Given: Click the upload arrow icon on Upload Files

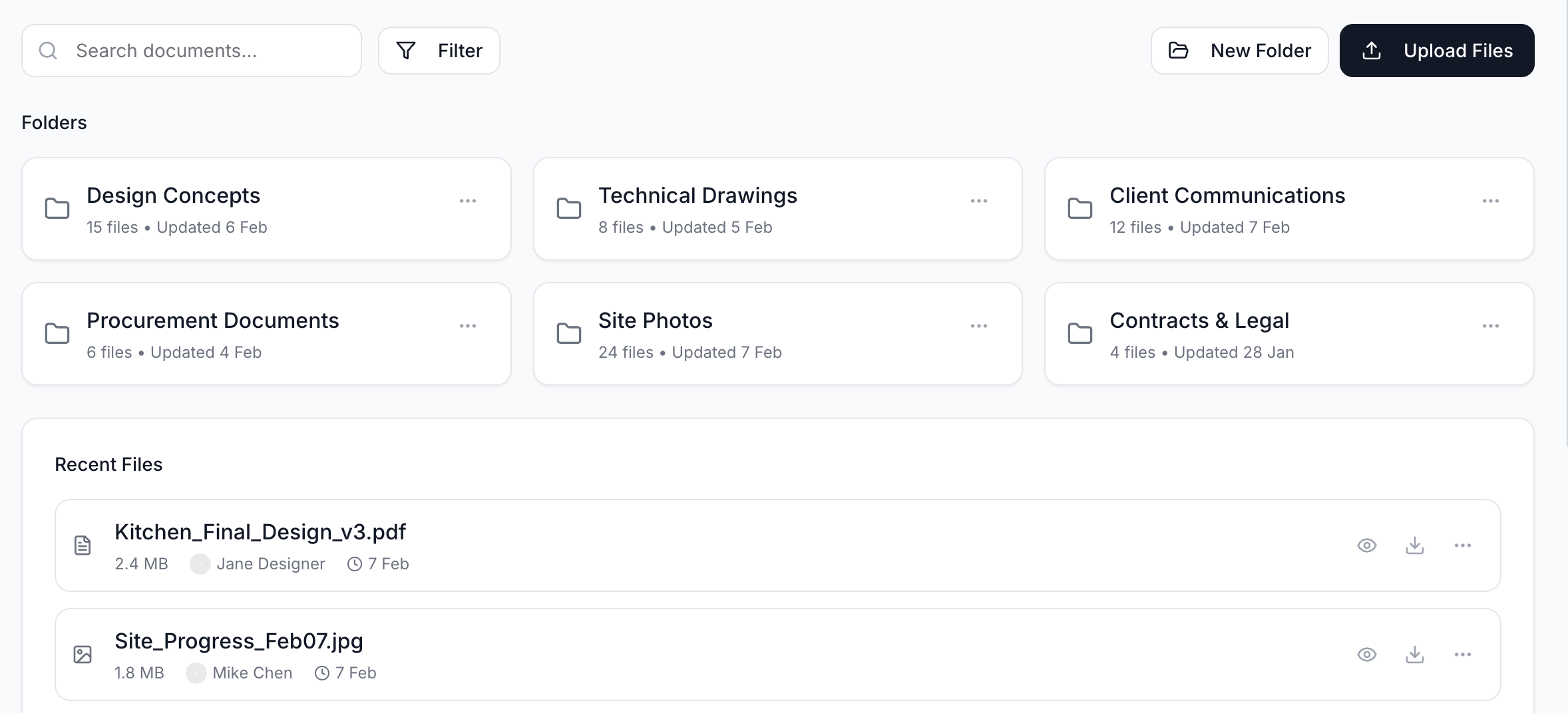Looking at the screenshot, I should click(1372, 50).
